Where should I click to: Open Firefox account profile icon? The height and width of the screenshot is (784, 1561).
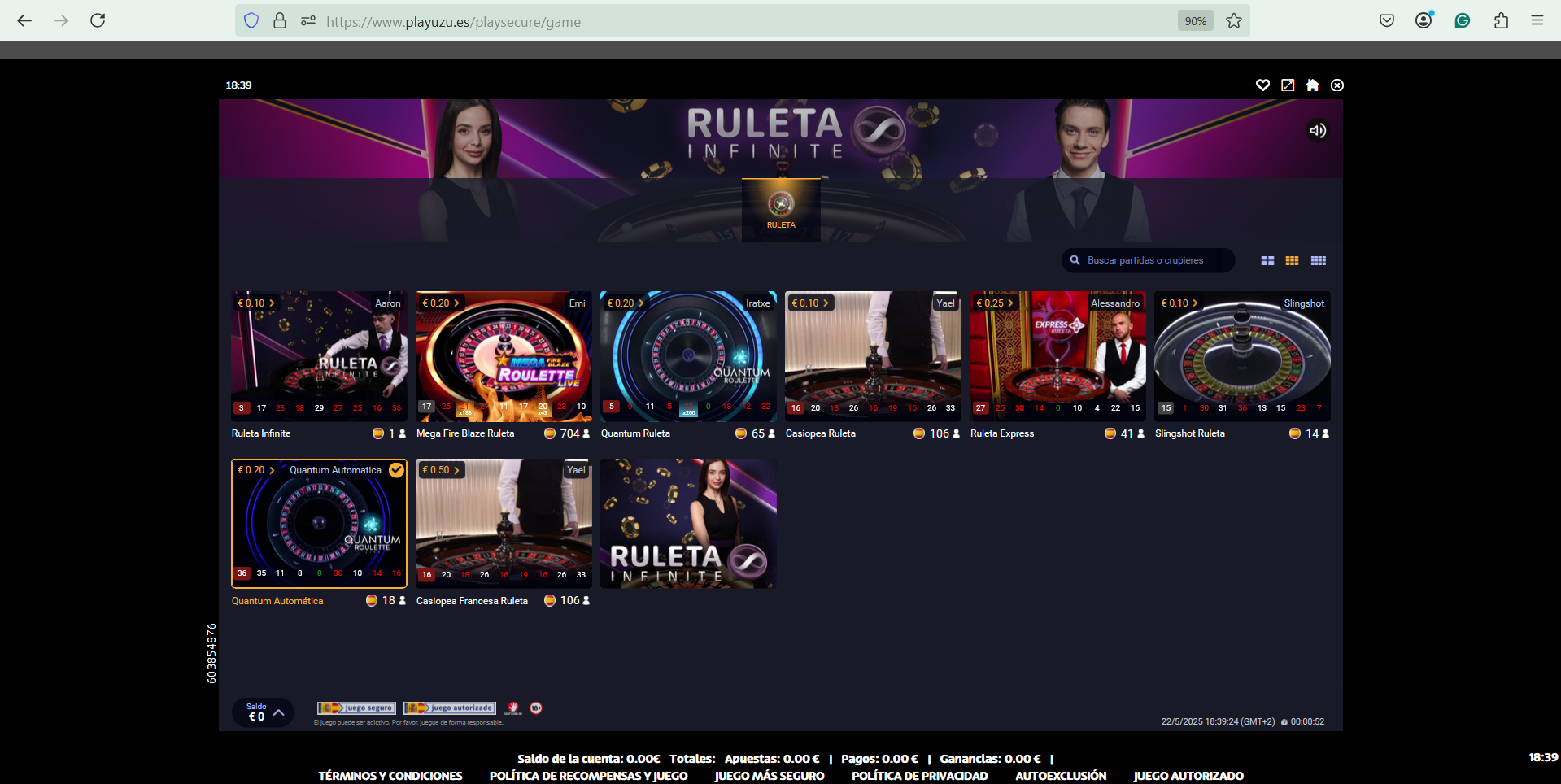pyautogui.click(x=1424, y=20)
